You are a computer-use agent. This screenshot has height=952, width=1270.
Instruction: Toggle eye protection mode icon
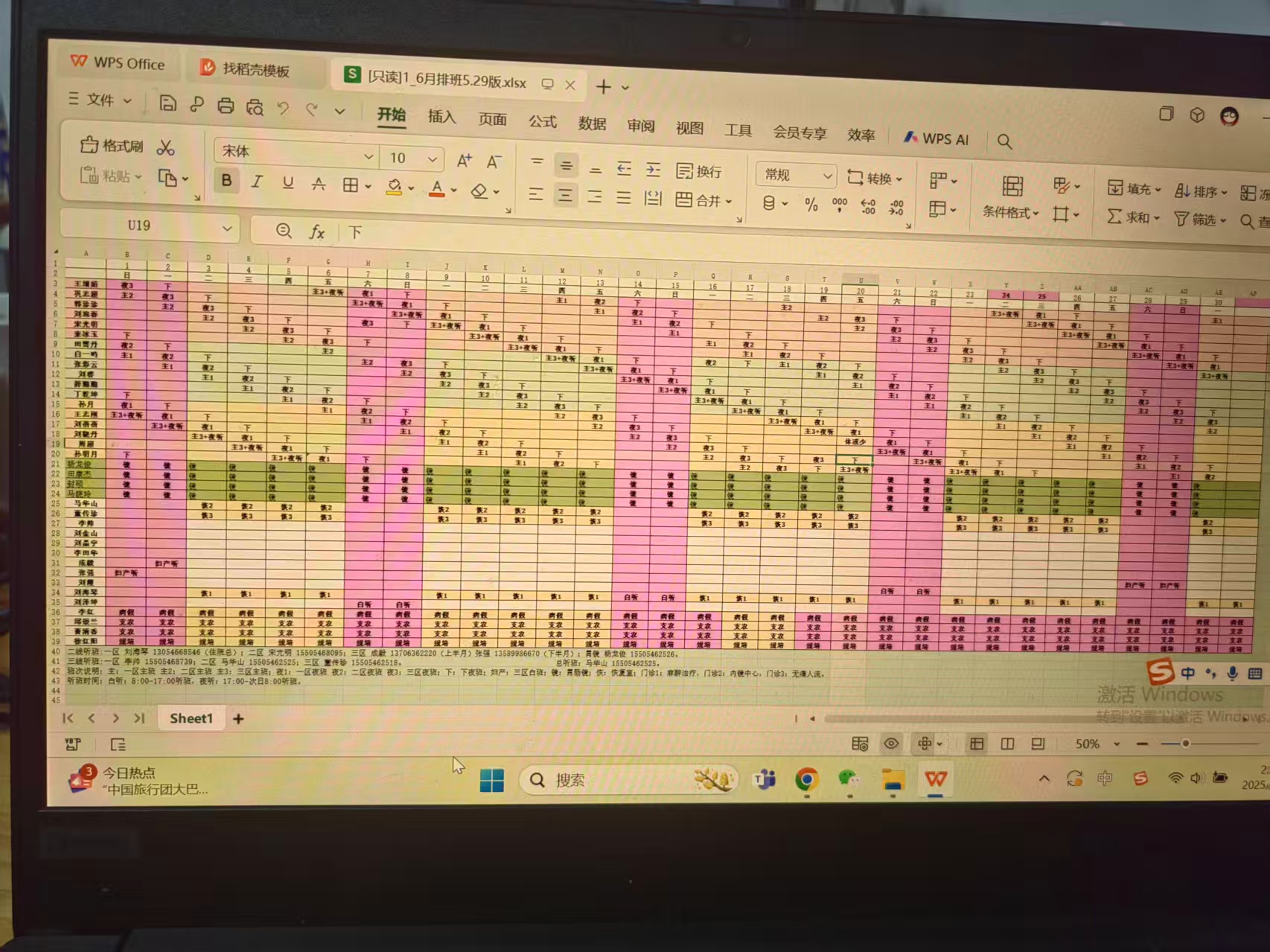tap(891, 744)
